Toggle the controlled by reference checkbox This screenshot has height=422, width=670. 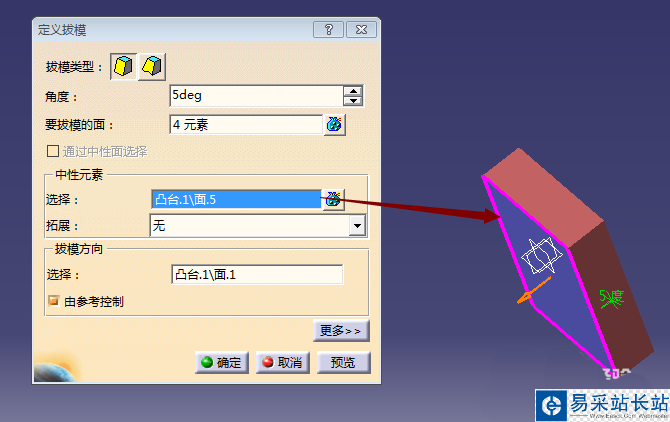click(53, 301)
